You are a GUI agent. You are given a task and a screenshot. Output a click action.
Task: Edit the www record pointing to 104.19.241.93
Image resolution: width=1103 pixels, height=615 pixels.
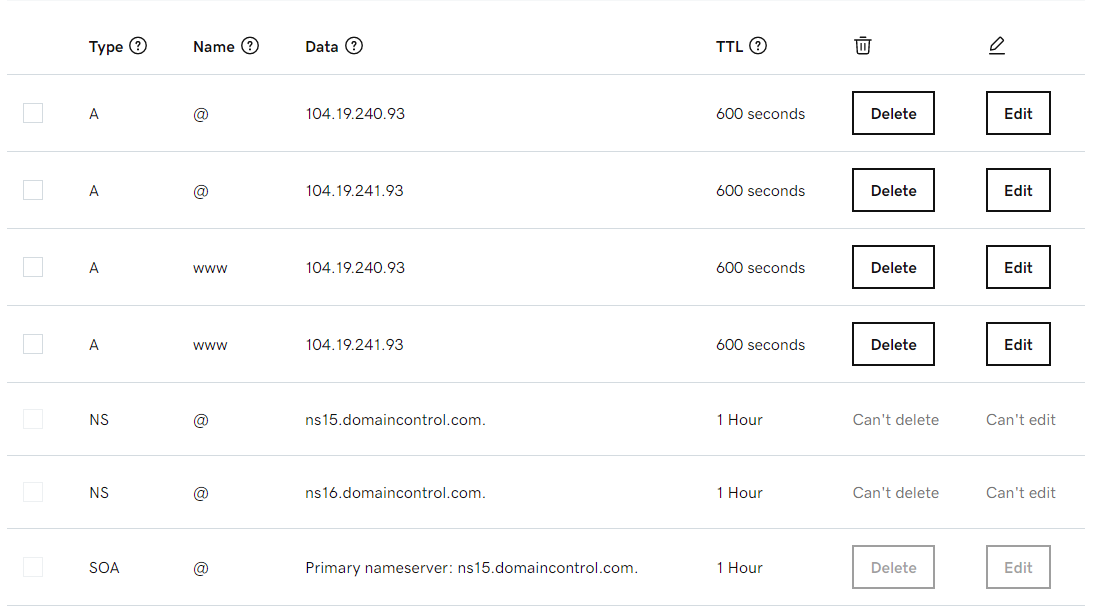(1018, 344)
